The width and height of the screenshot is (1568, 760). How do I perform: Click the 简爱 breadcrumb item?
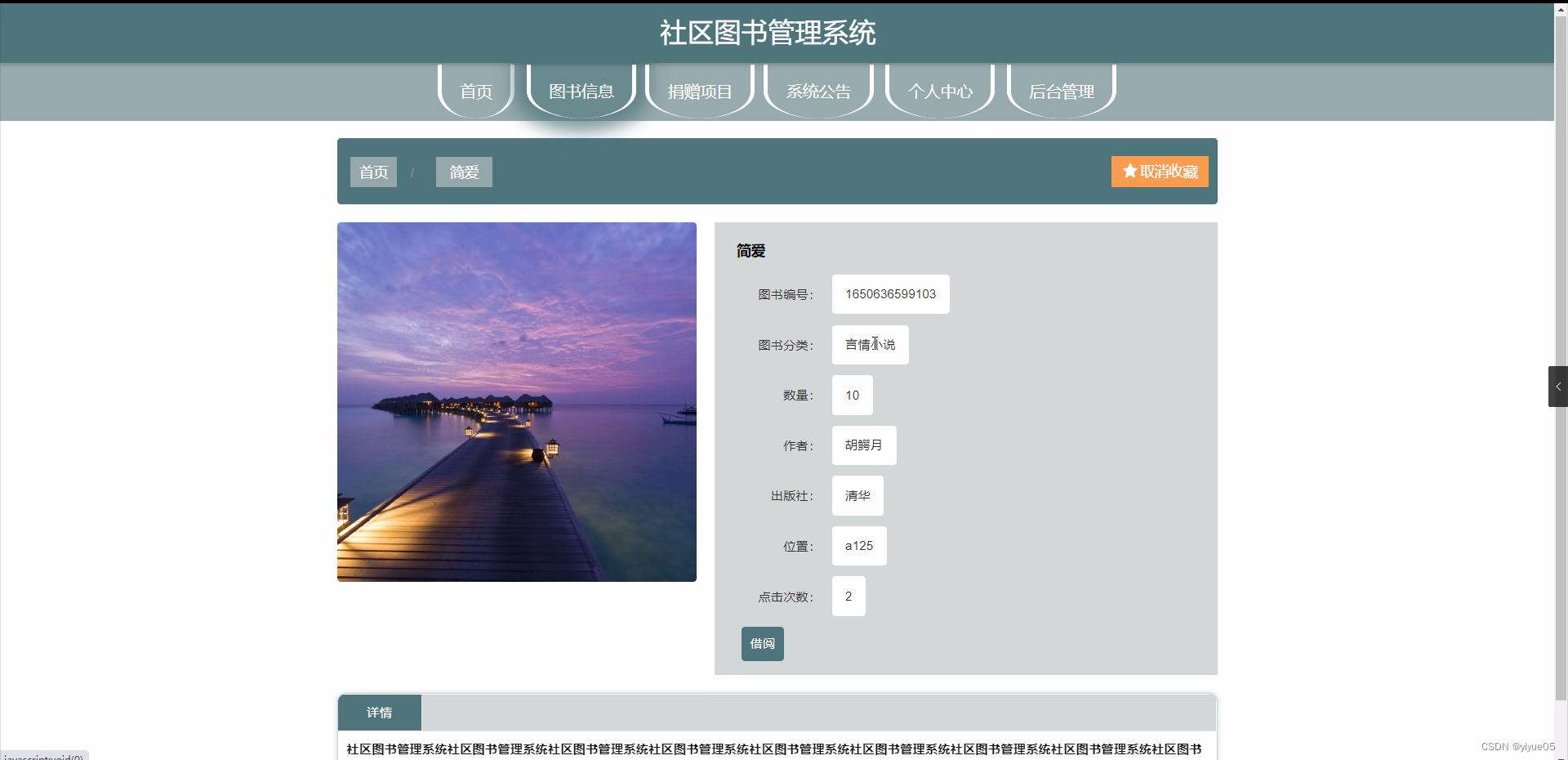(x=464, y=172)
